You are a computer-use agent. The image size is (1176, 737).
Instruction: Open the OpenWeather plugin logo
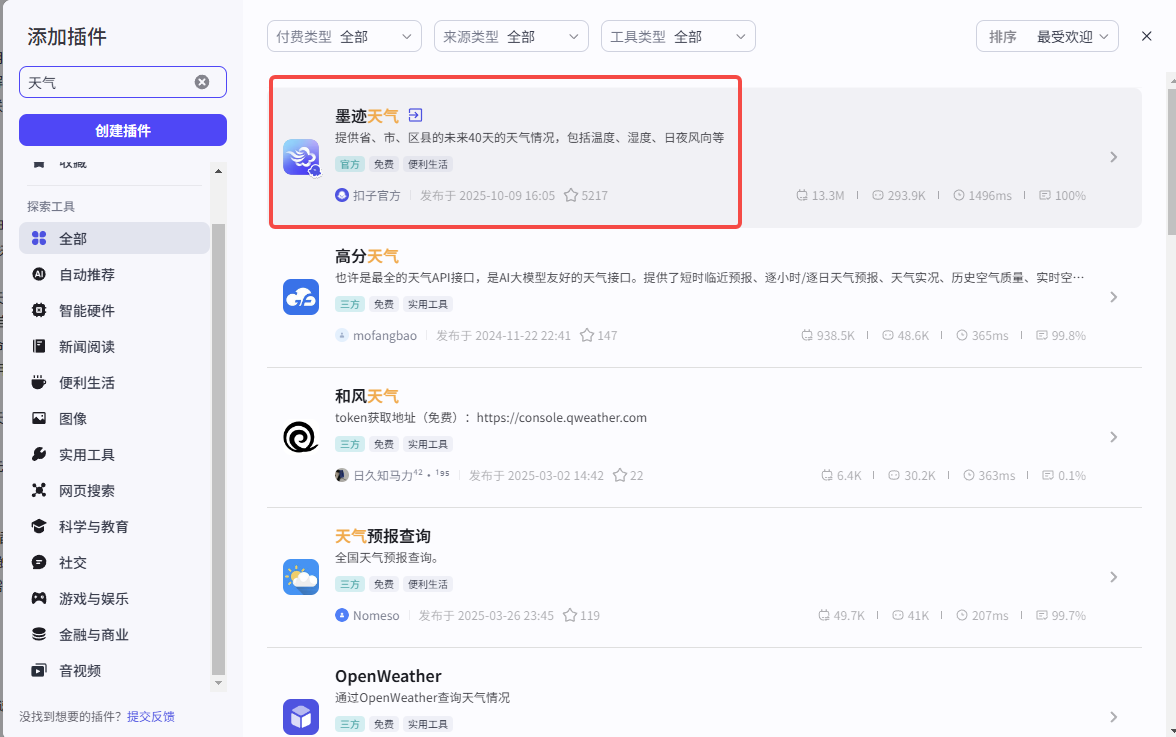click(301, 717)
